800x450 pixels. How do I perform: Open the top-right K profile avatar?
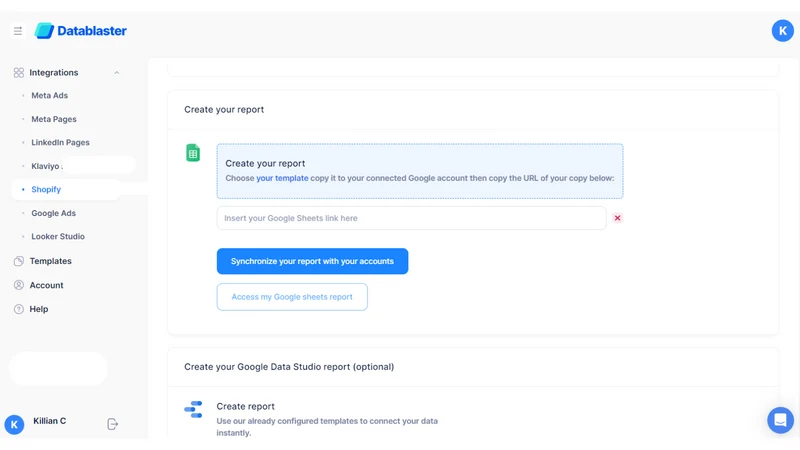point(782,31)
